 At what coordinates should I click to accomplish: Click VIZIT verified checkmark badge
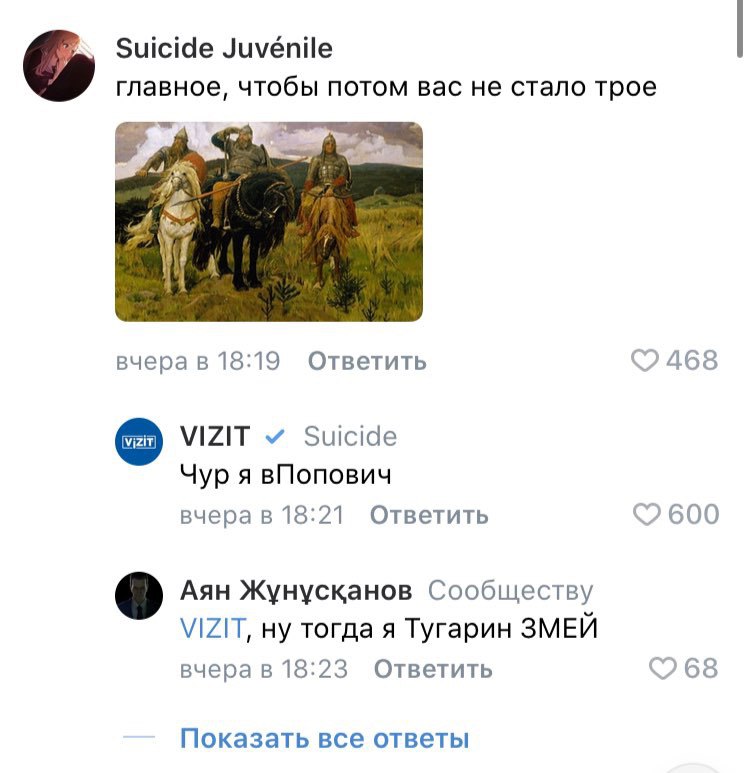[275, 437]
